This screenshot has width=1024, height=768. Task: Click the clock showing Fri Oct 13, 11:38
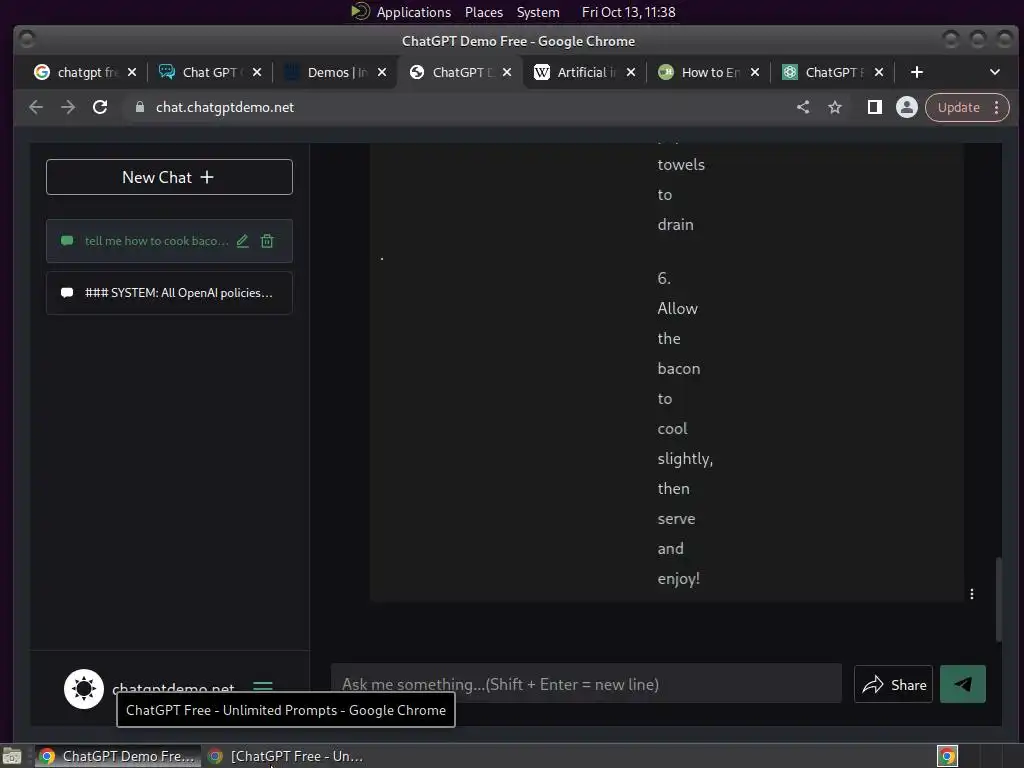(x=628, y=12)
